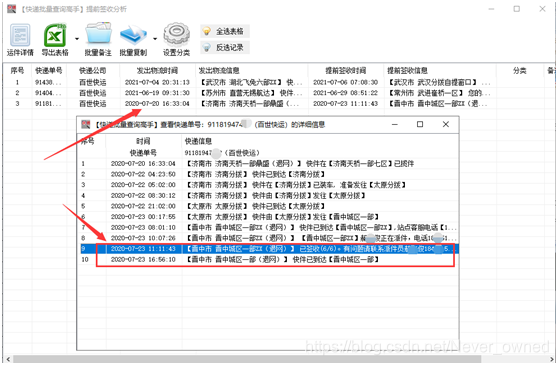This screenshot has height=365, width=558.
Task: Click the right arrow of horizontal scrollbar
Action: click(x=552, y=359)
